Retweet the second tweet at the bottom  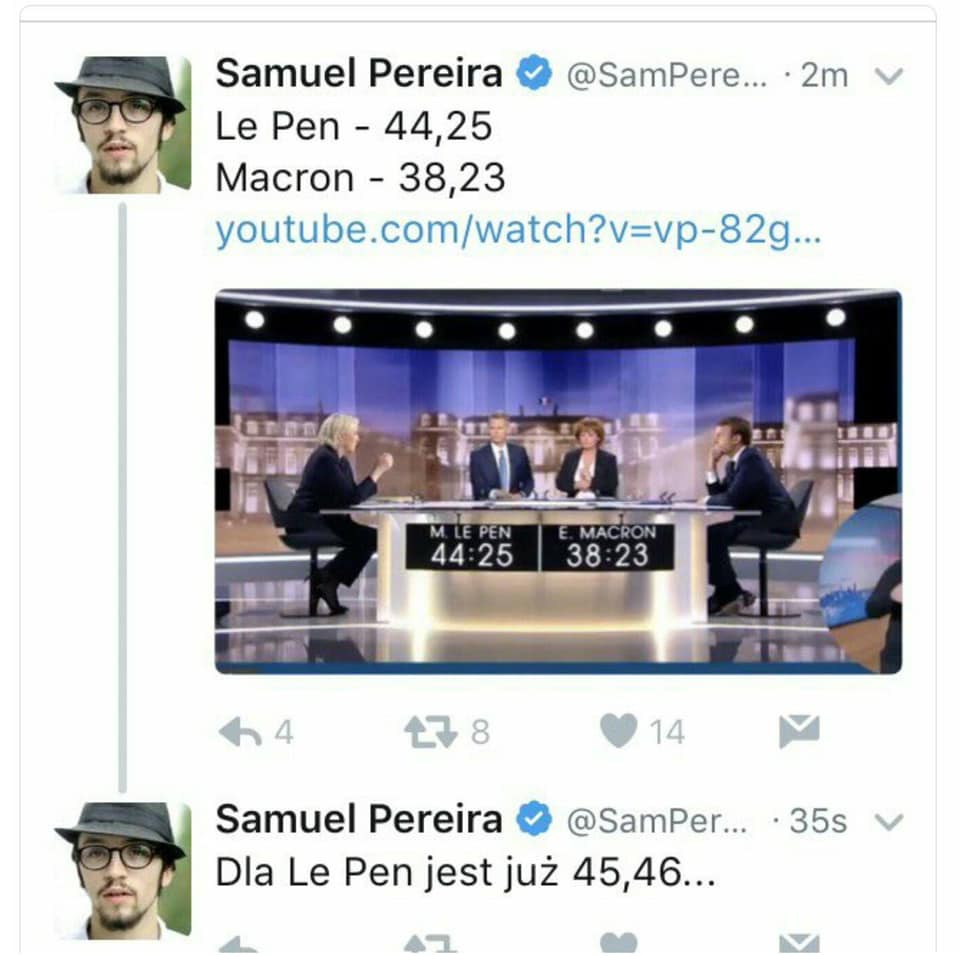(x=430, y=946)
